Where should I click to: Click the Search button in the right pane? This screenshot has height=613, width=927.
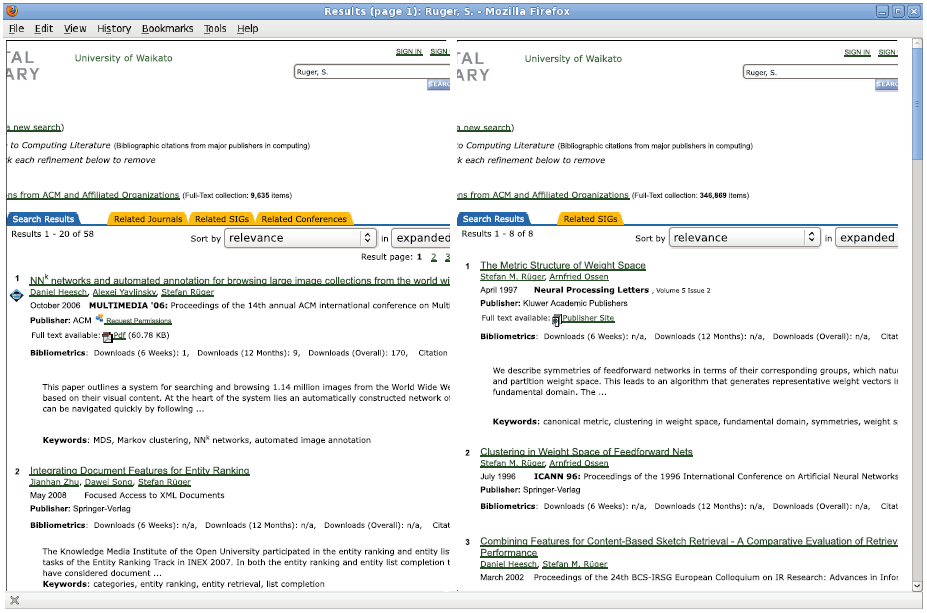[x=887, y=85]
